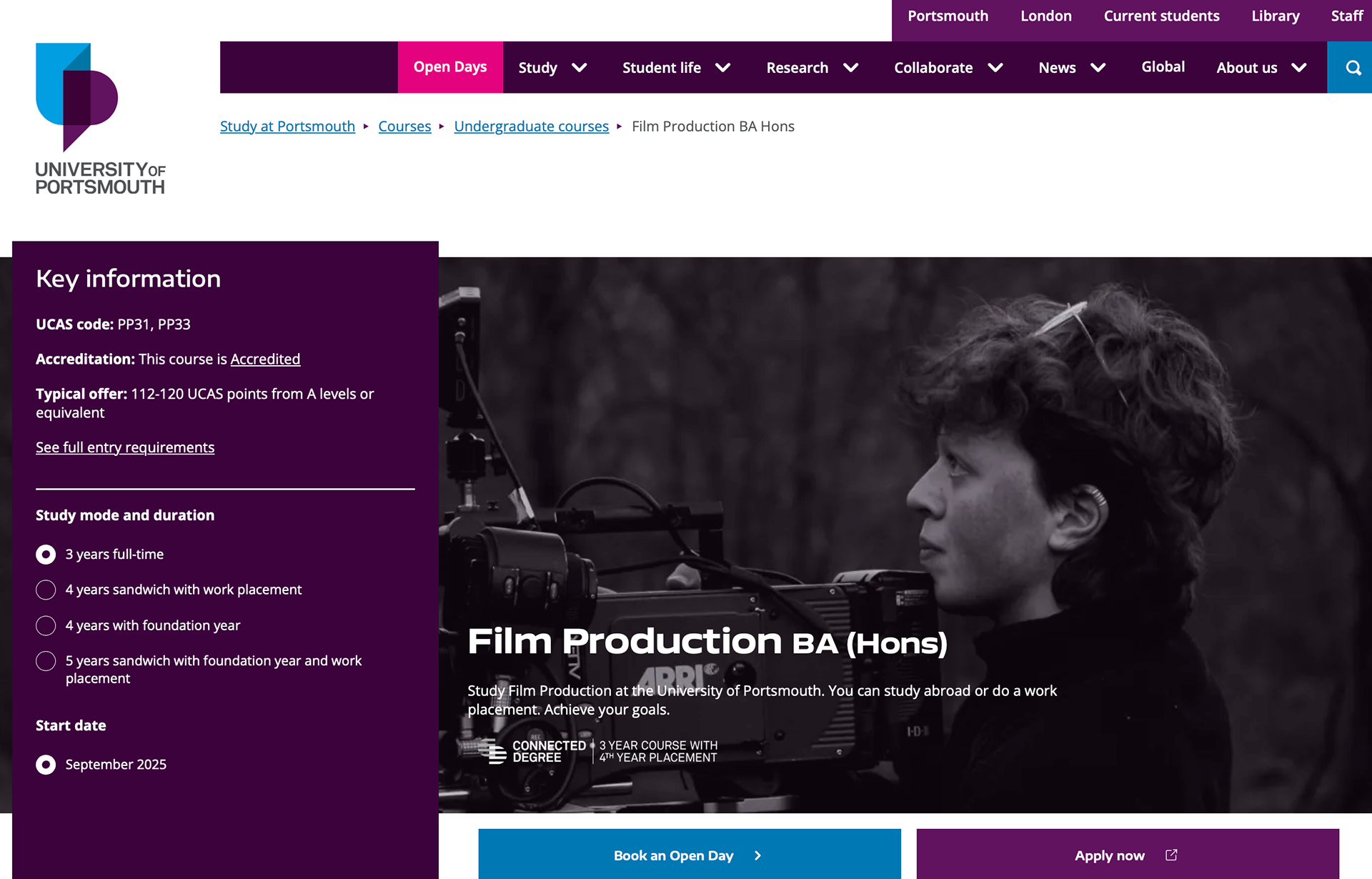Follow the Undergraduate courses breadcrumb
1372x879 pixels.
coord(531,126)
